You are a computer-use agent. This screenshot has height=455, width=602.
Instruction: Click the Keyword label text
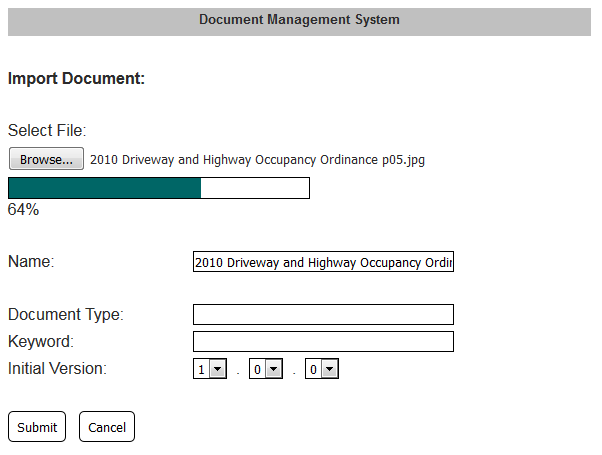pyautogui.click(x=41, y=341)
